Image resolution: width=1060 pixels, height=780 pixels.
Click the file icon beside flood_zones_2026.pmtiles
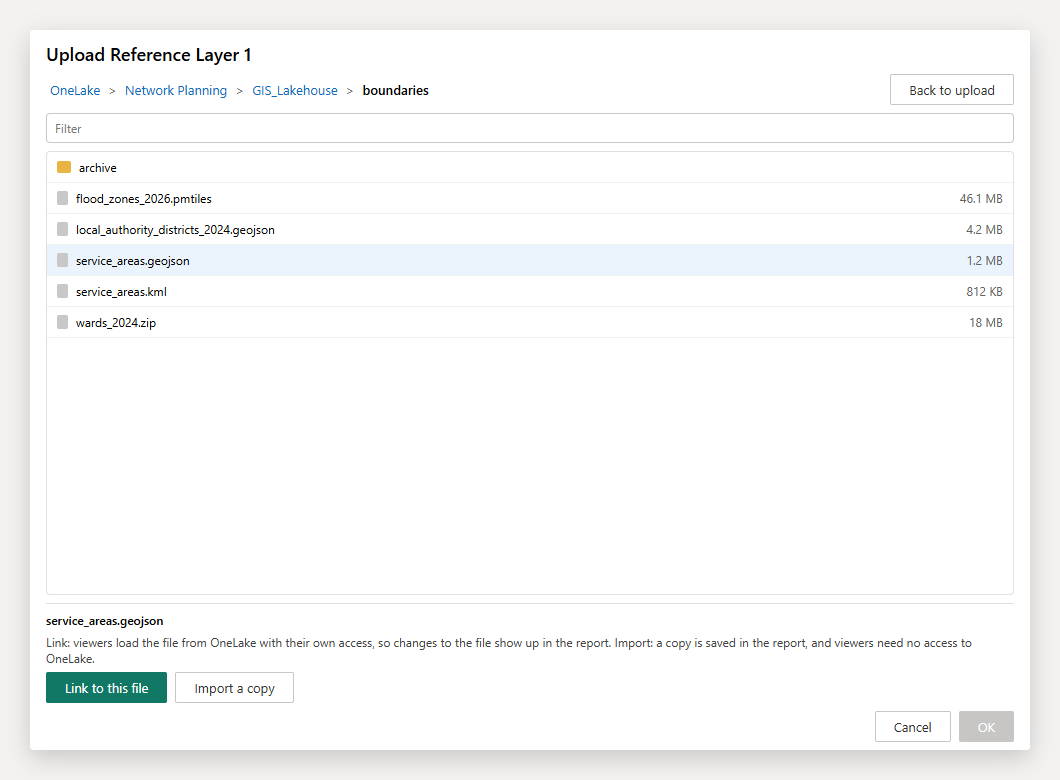coord(62,198)
